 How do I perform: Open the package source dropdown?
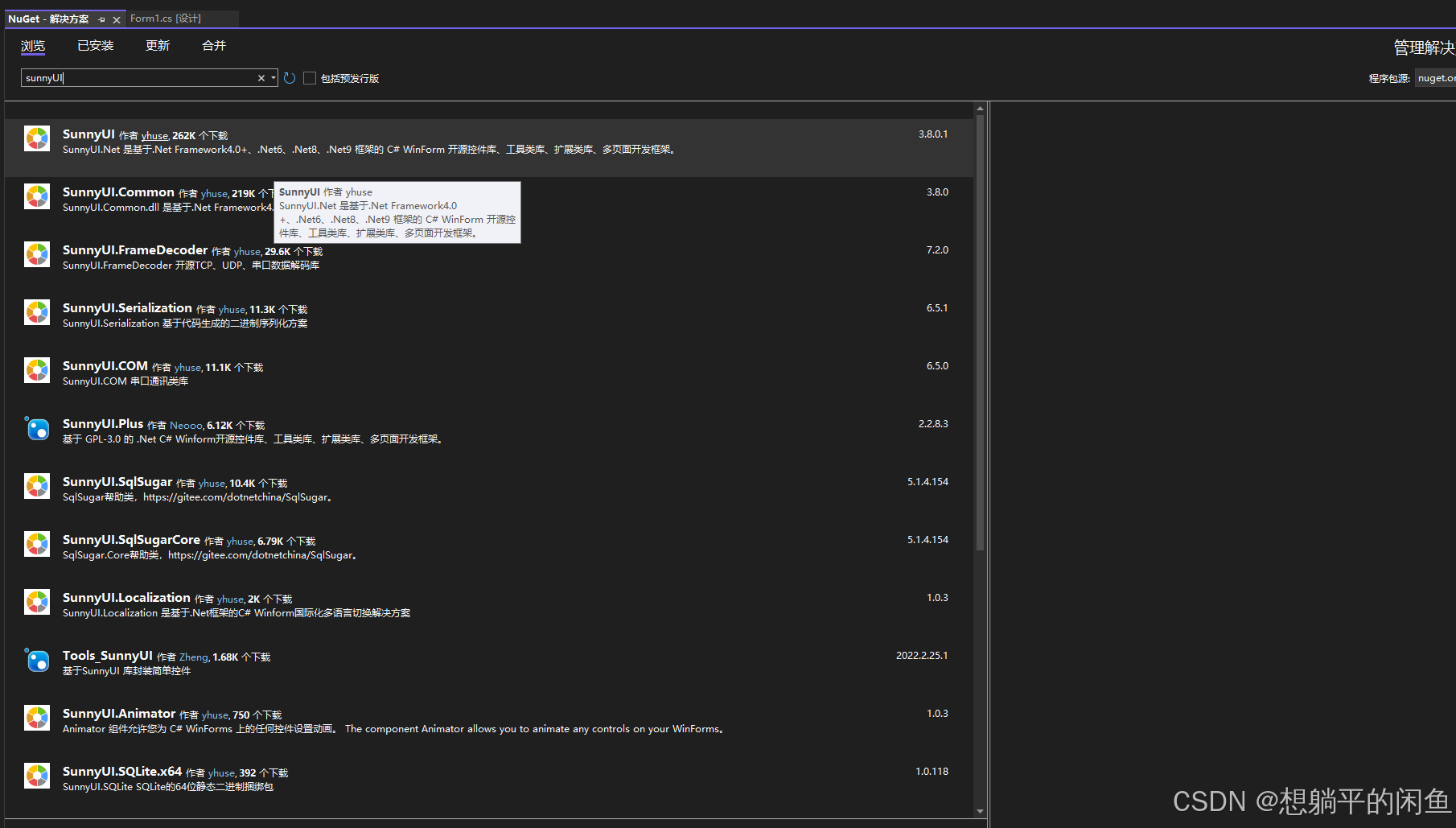(x=1436, y=78)
